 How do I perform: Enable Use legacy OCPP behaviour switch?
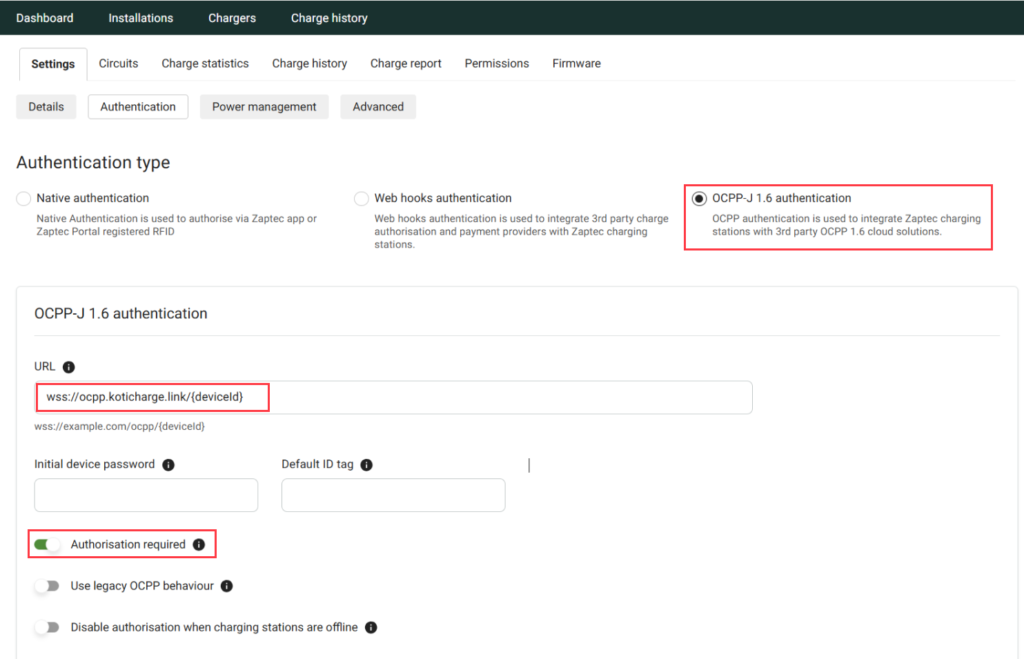[x=47, y=587]
